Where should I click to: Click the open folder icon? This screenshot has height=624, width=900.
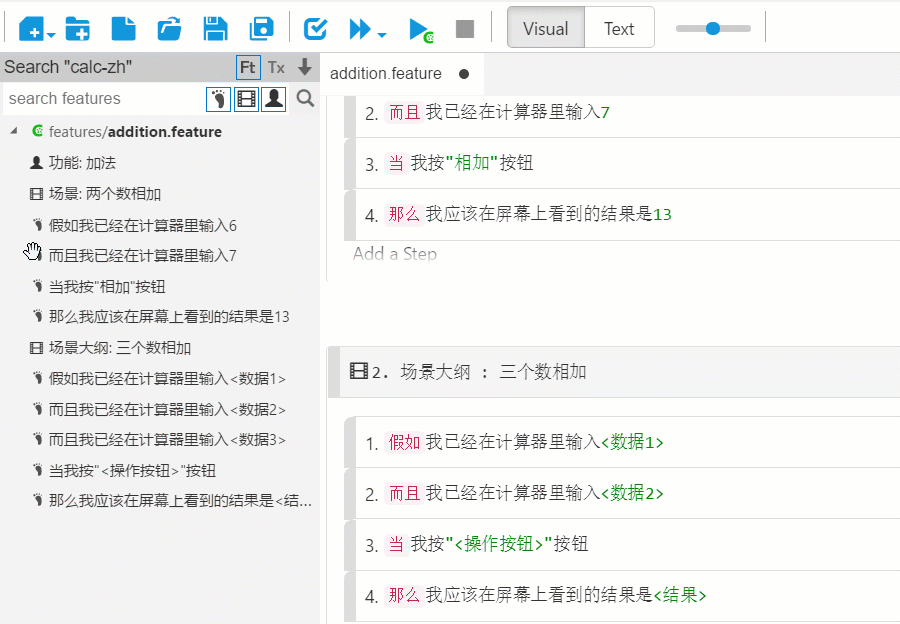click(x=170, y=29)
